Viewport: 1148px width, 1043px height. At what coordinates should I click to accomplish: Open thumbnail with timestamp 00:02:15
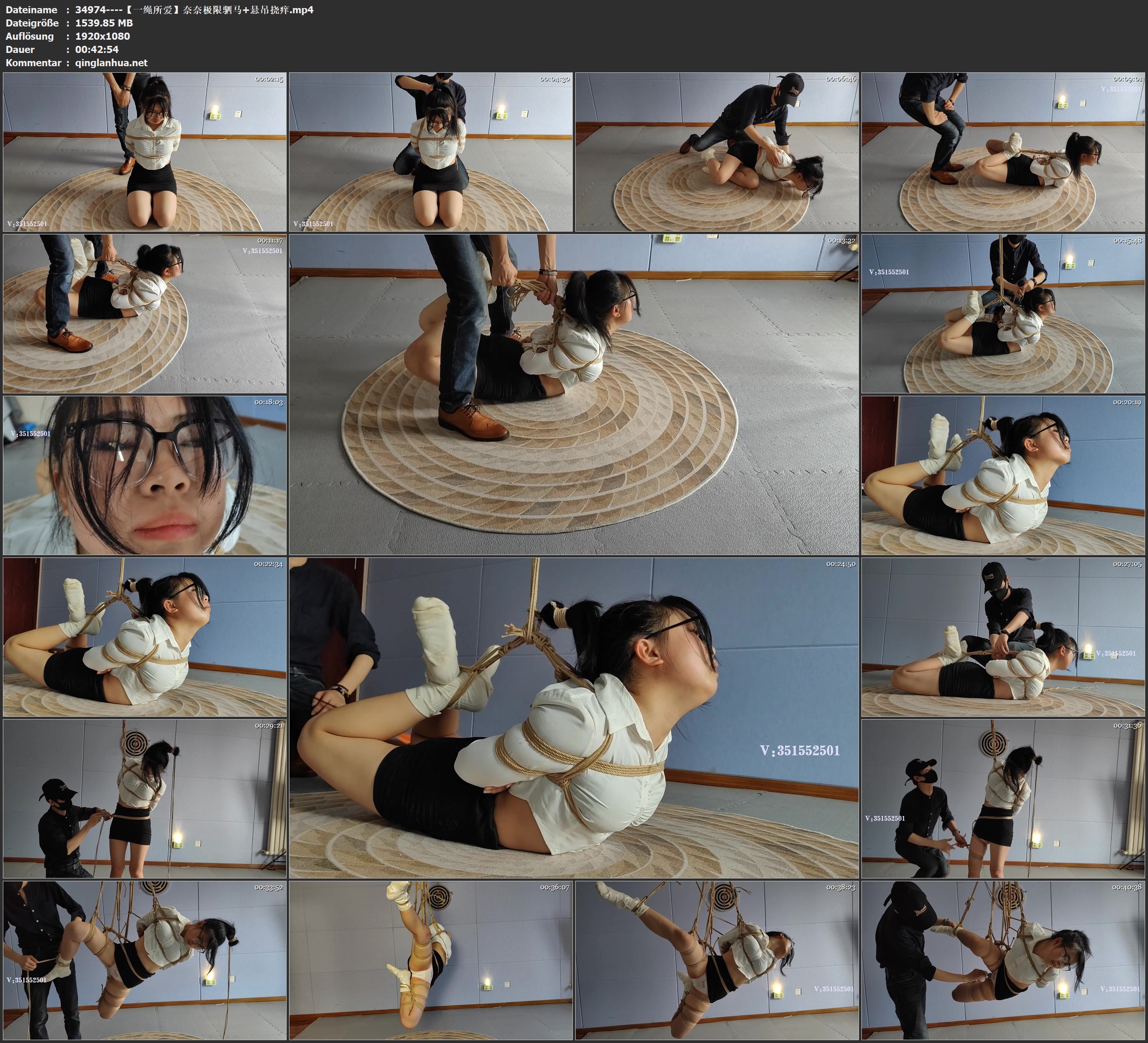[145, 151]
